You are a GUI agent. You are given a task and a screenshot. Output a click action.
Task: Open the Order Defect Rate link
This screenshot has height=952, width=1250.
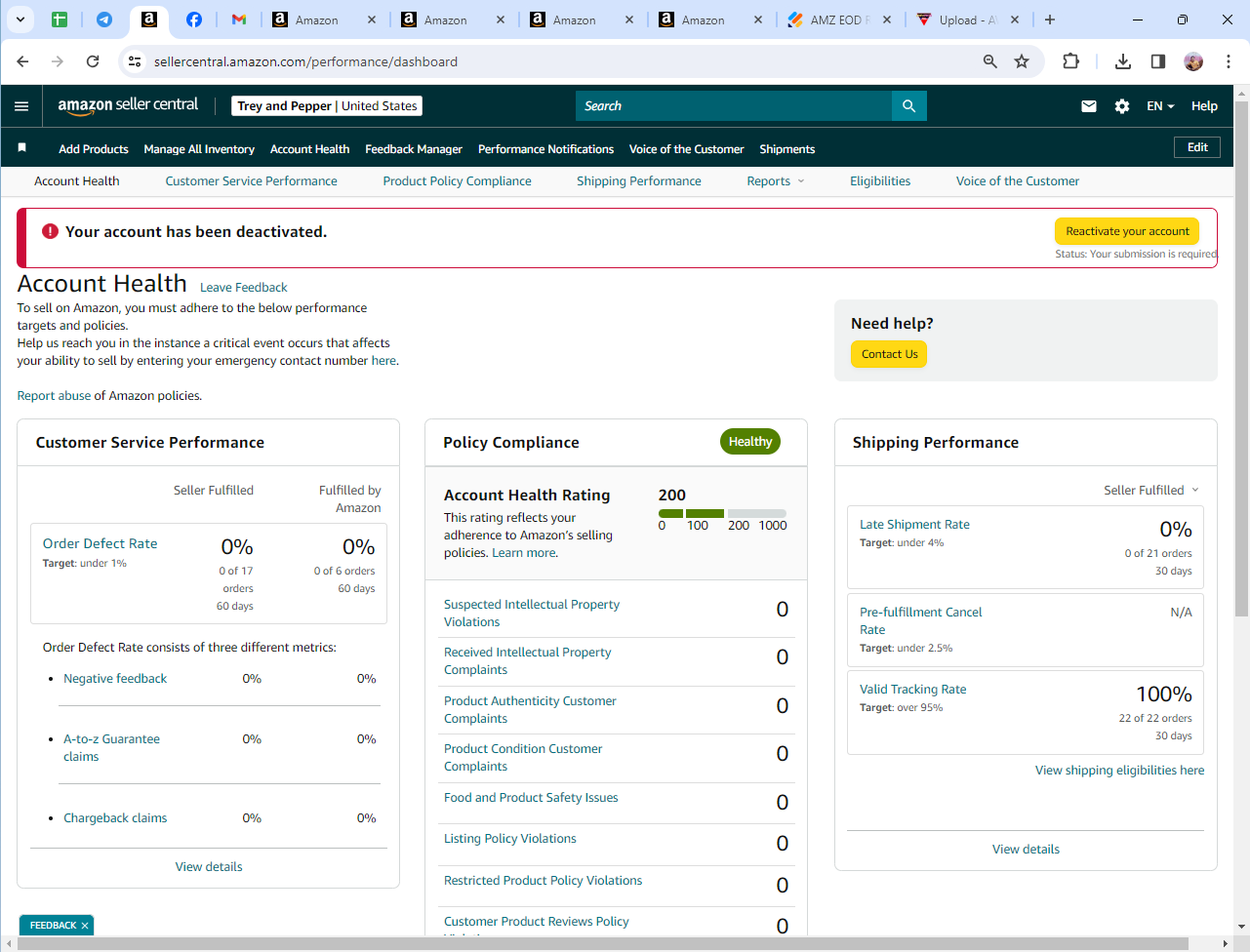click(100, 543)
